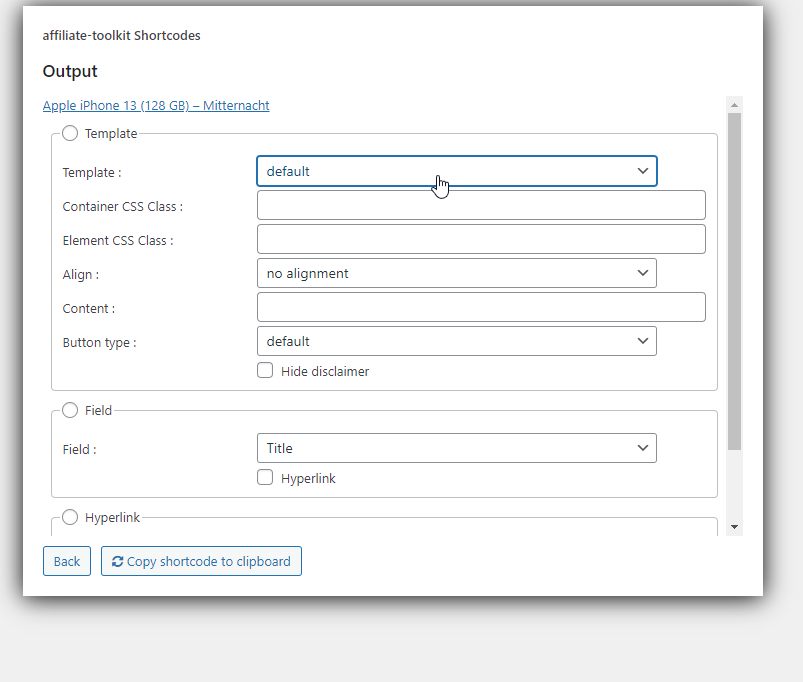The image size is (803, 682).
Task: Open the Apple iPhone 13 Mitternacht link
Action: [156, 105]
